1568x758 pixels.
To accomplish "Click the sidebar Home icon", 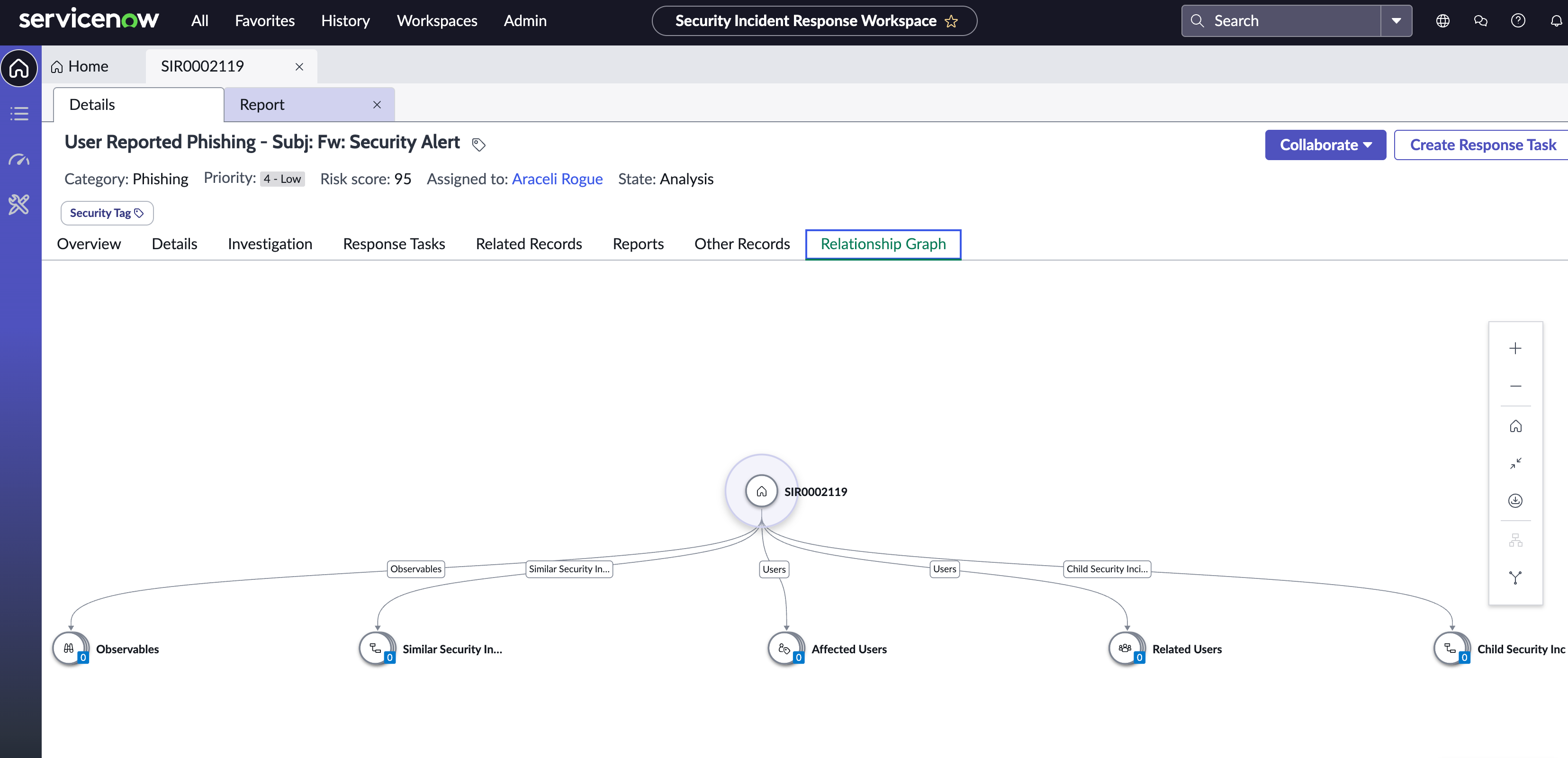I will pyautogui.click(x=19, y=68).
